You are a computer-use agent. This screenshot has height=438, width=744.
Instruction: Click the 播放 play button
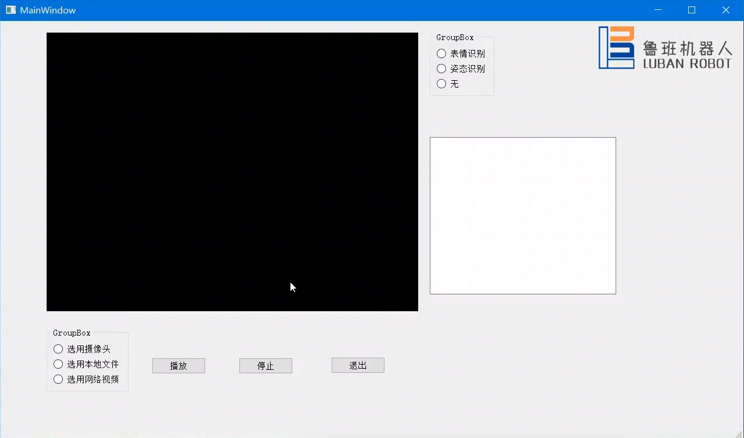pos(178,366)
